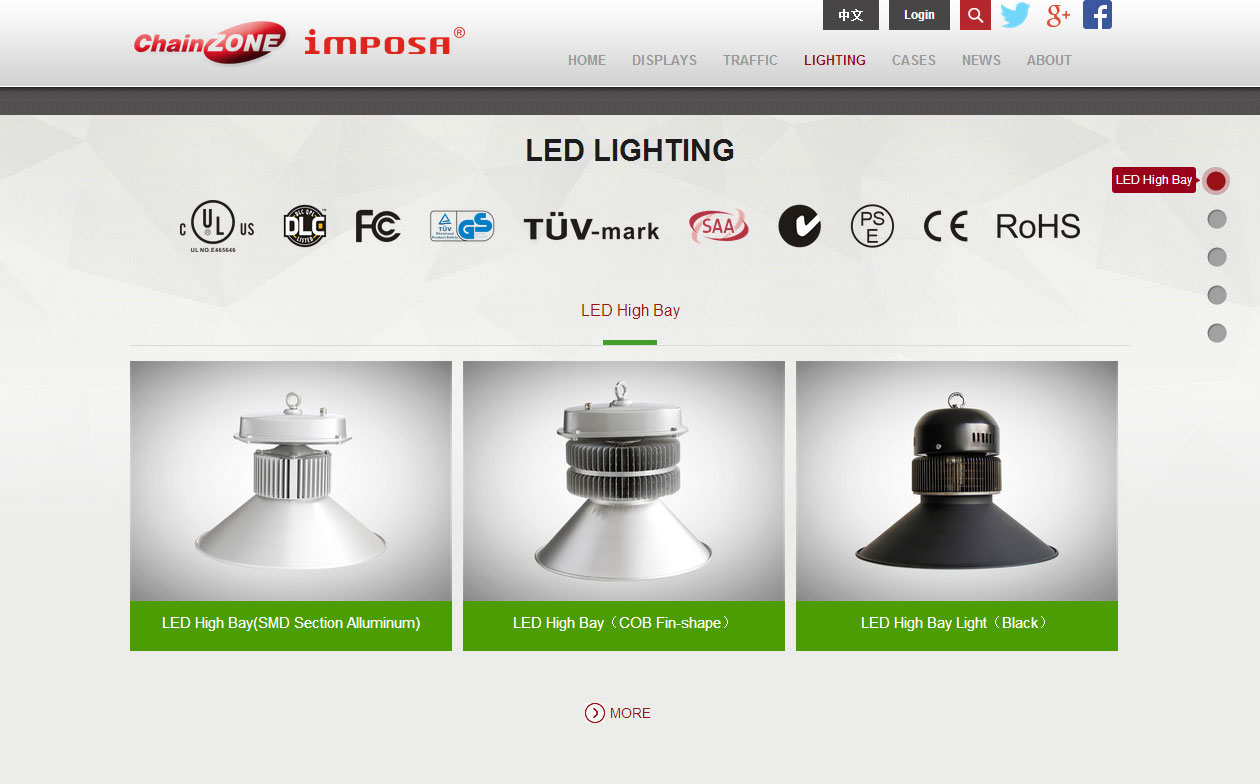Click the Imposa logo
The width and height of the screenshot is (1260, 784).
(385, 41)
